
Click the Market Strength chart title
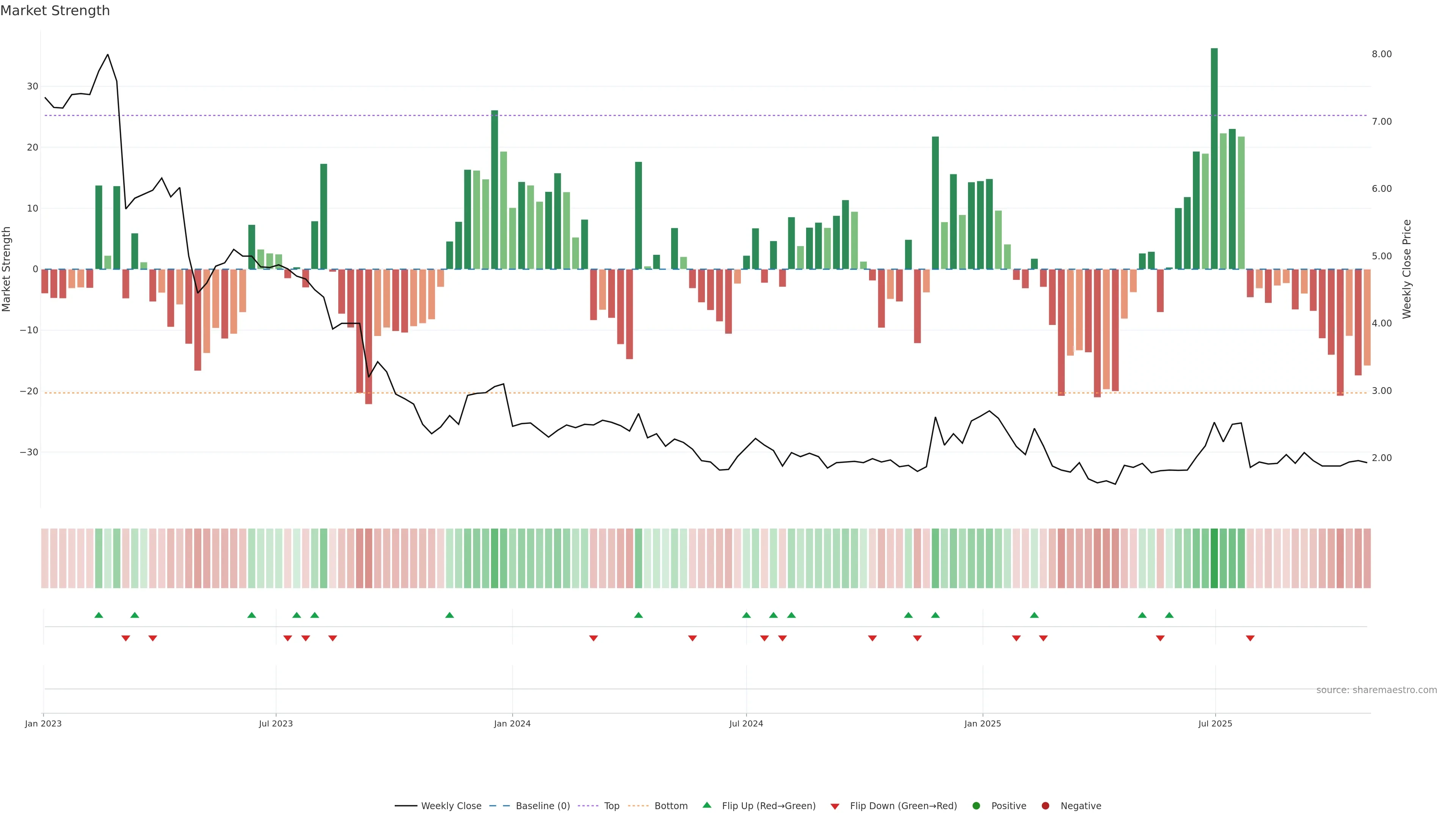pyautogui.click(x=55, y=11)
